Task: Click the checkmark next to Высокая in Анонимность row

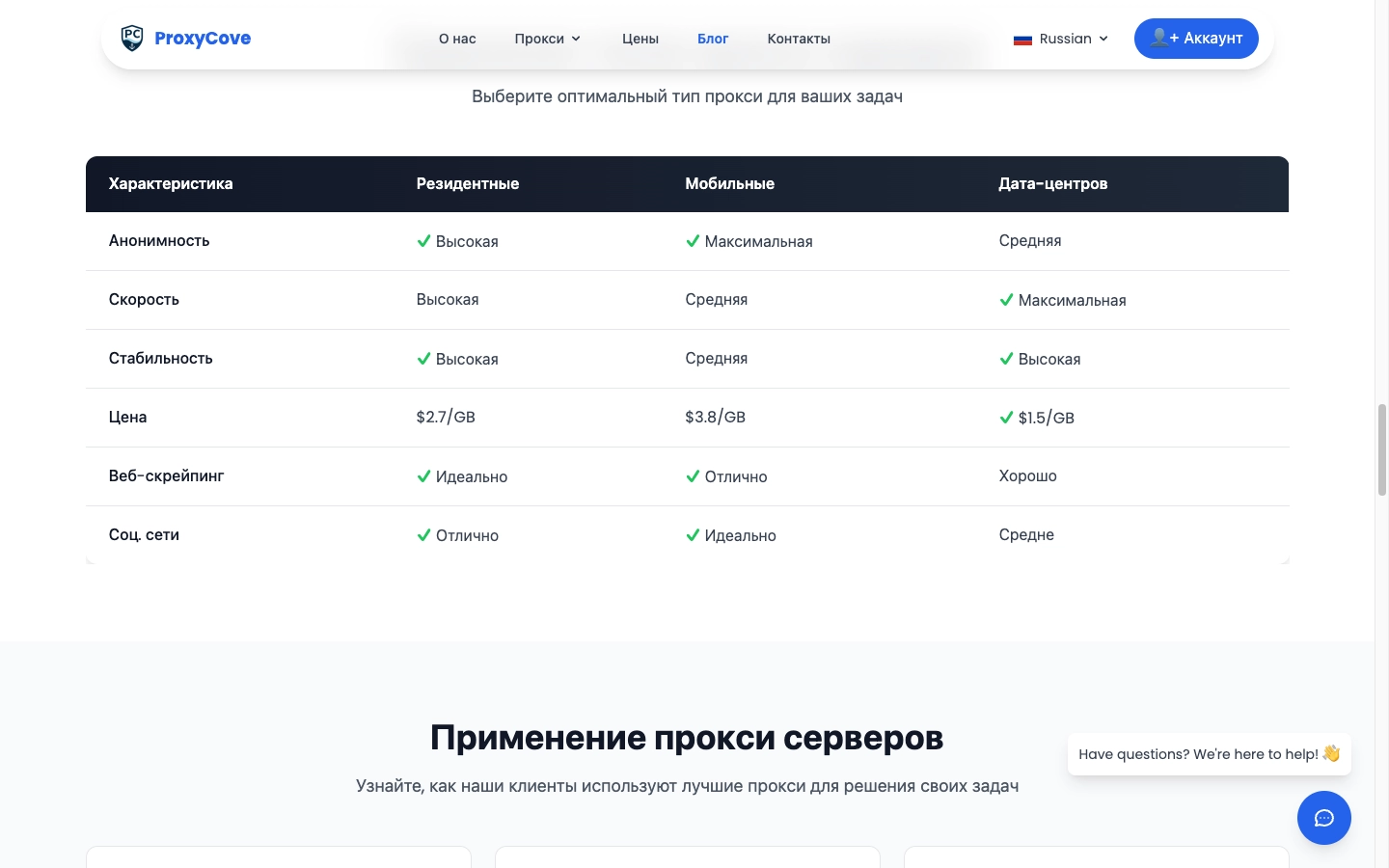Action: [x=423, y=241]
